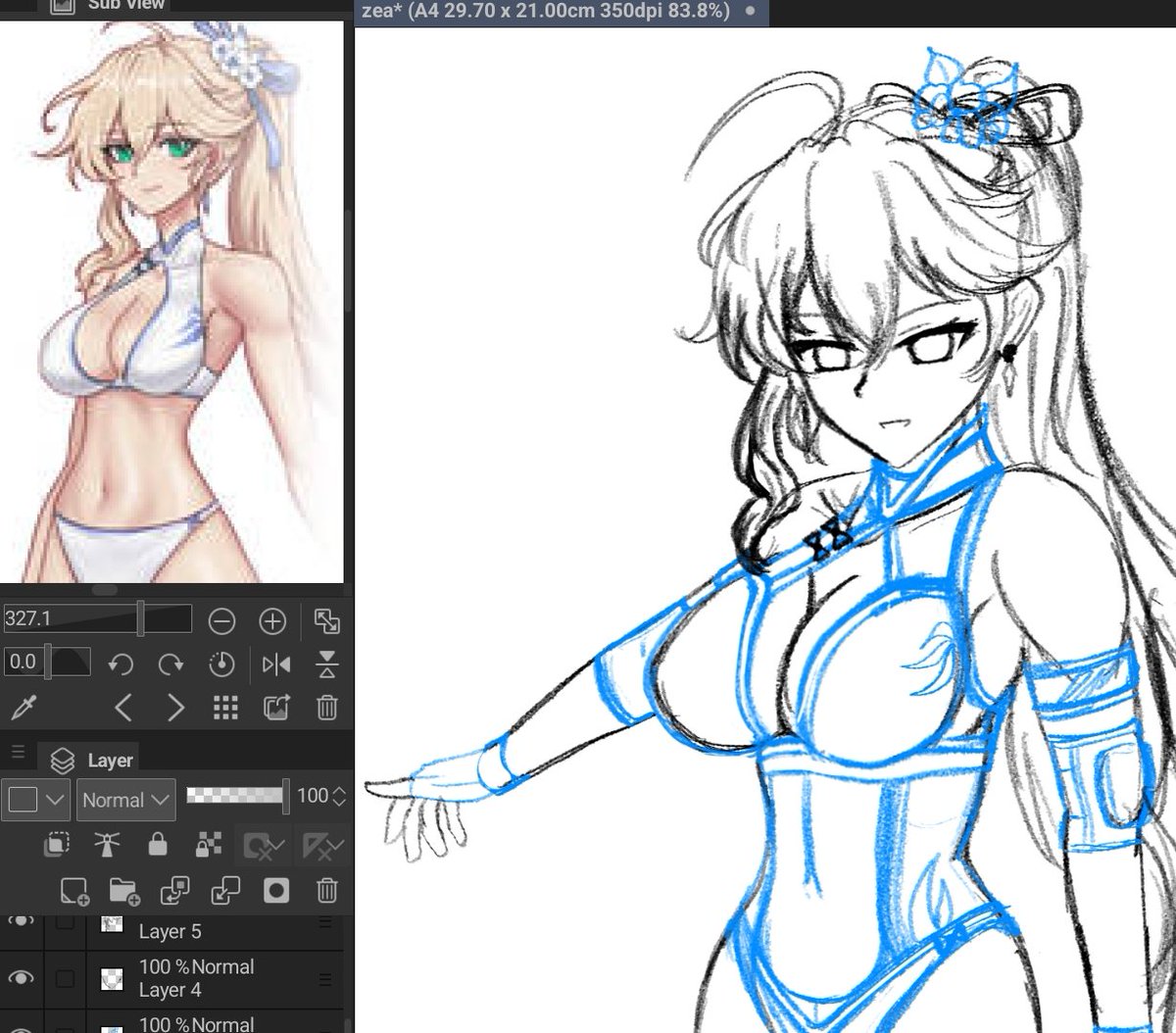Select Layer 5 thumbnail
This screenshot has width=1176, height=1033.
[x=112, y=923]
